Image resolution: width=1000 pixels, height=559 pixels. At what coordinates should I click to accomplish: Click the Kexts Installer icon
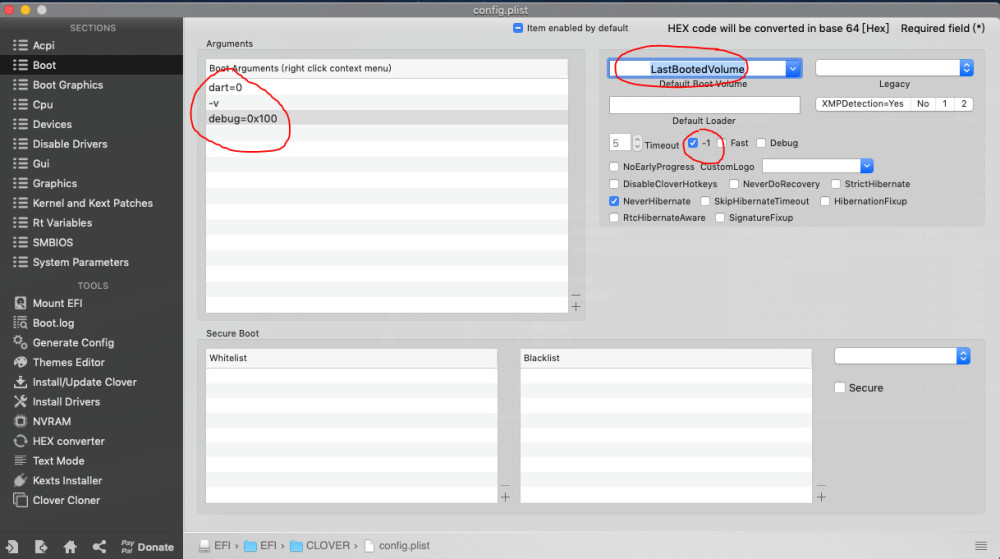[x=20, y=480]
